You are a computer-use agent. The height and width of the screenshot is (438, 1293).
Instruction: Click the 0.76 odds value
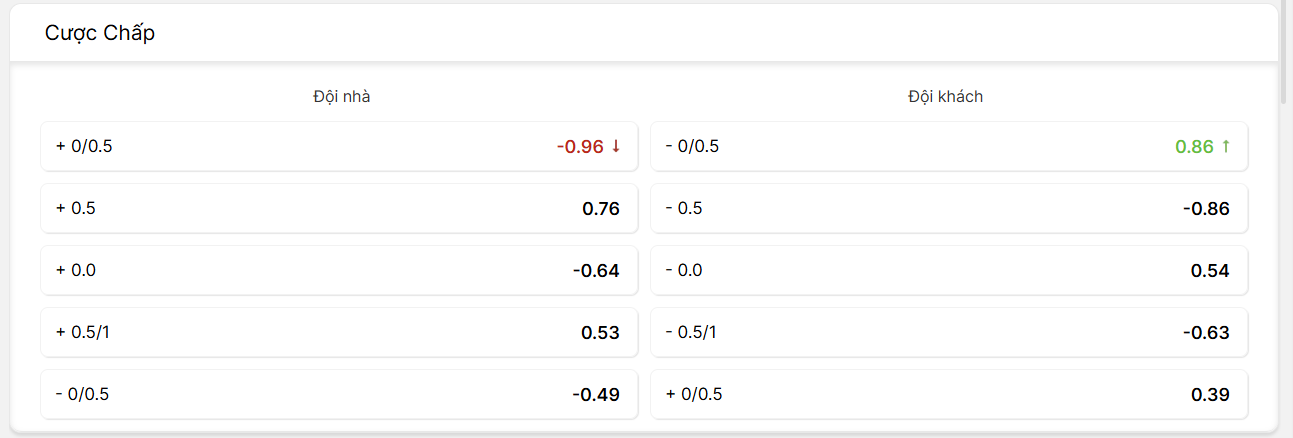pyautogui.click(x=601, y=208)
